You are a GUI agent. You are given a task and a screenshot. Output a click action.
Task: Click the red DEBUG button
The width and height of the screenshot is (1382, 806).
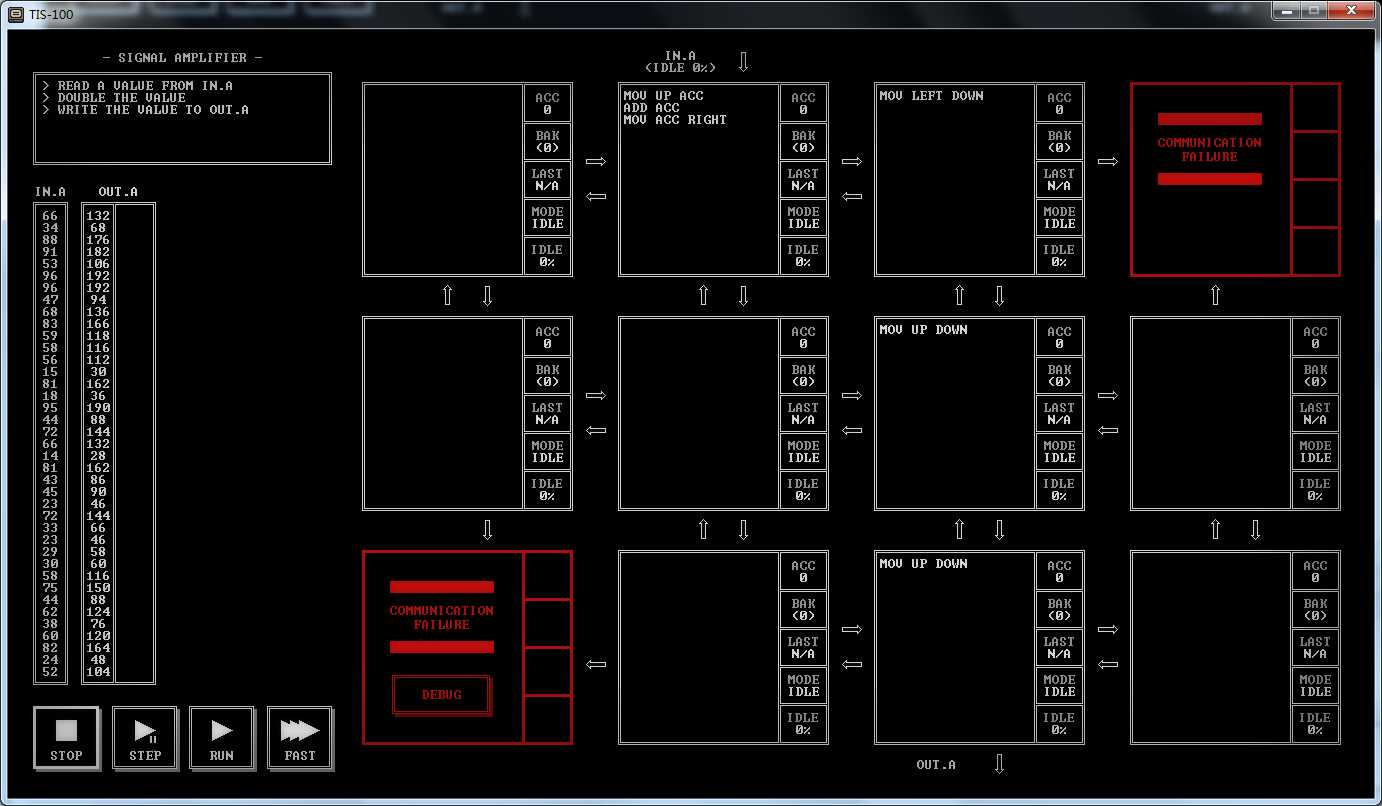(x=442, y=695)
